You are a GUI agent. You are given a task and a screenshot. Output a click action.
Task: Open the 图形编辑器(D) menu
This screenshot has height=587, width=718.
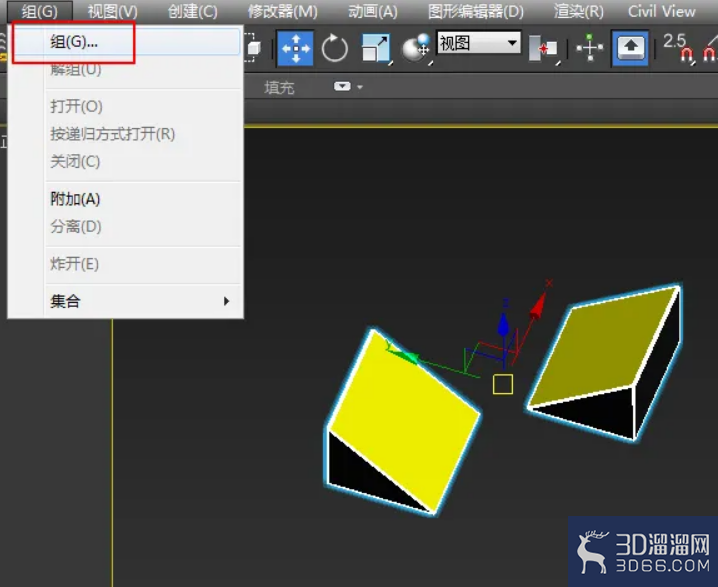point(476,11)
